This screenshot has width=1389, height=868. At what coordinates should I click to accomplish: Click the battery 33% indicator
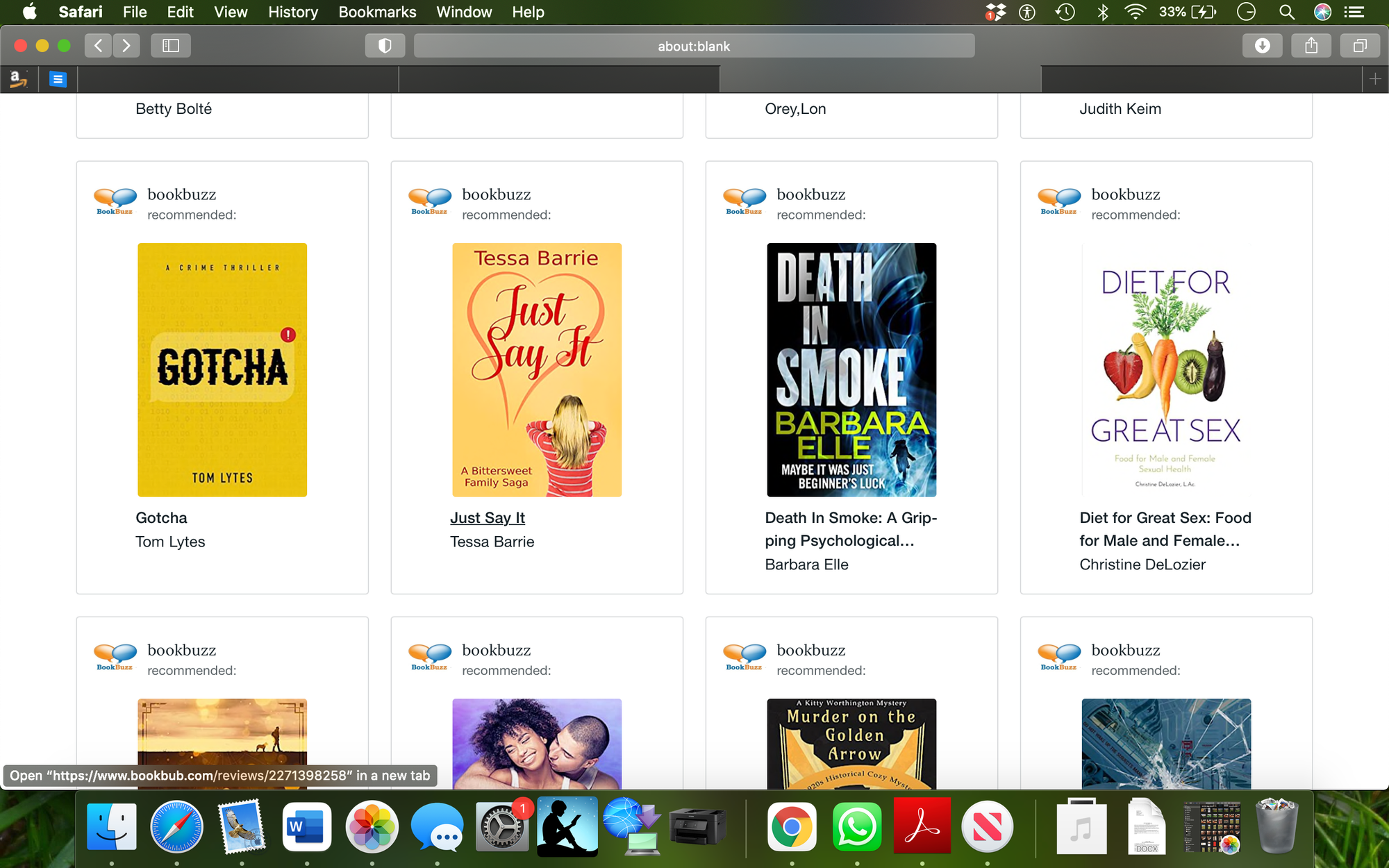(1187, 12)
